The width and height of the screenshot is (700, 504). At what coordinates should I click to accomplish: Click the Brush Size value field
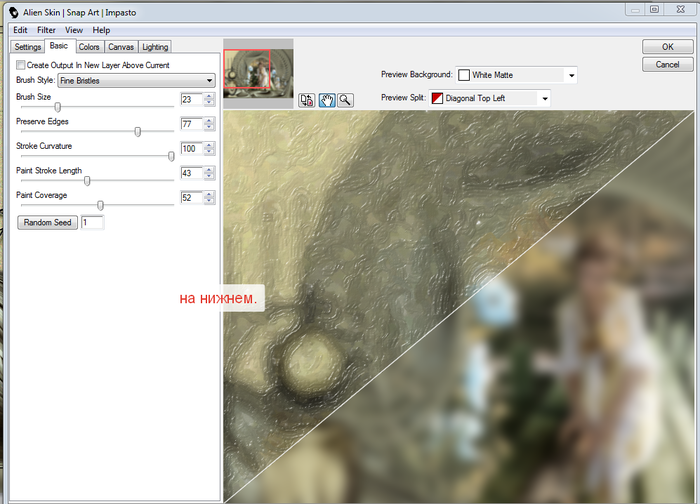(x=192, y=99)
